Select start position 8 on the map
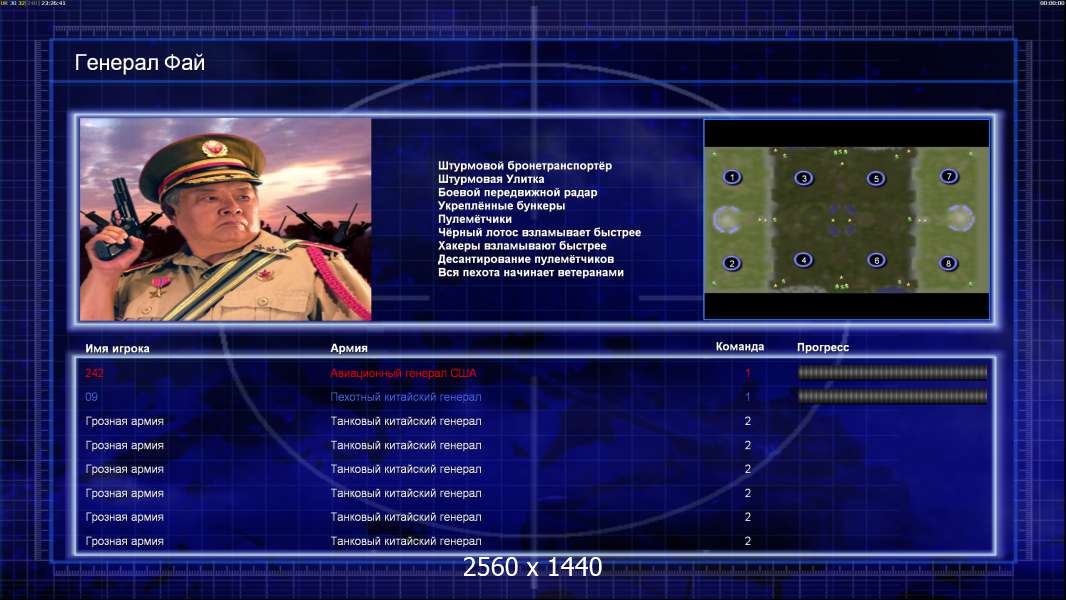The width and height of the screenshot is (1066, 600). (x=948, y=263)
